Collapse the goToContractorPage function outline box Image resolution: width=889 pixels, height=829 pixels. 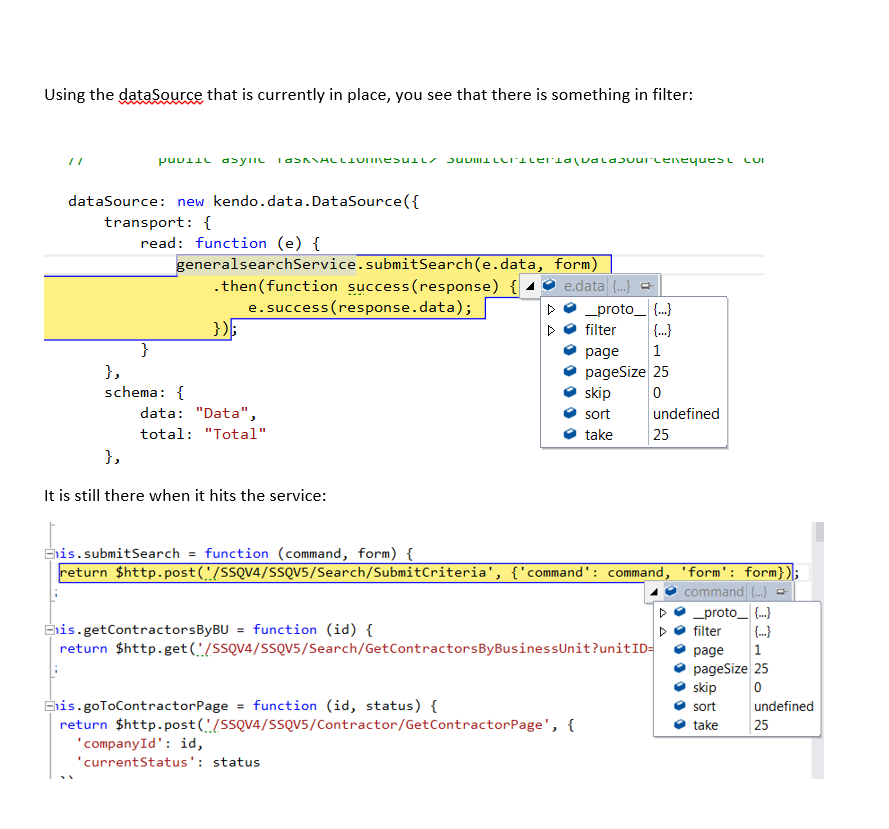[x=50, y=706]
